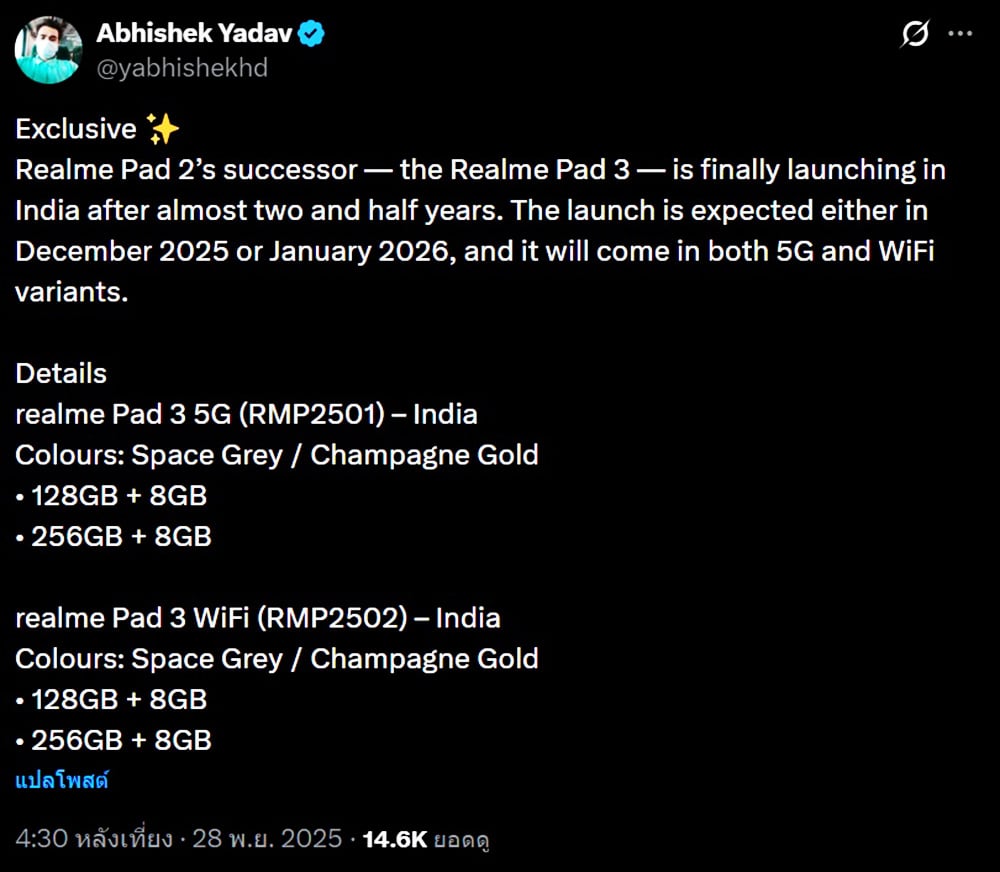Image resolution: width=1000 pixels, height=872 pixels.
Task: Open the Grok analysis icon
Action: (x=914, y=34)
